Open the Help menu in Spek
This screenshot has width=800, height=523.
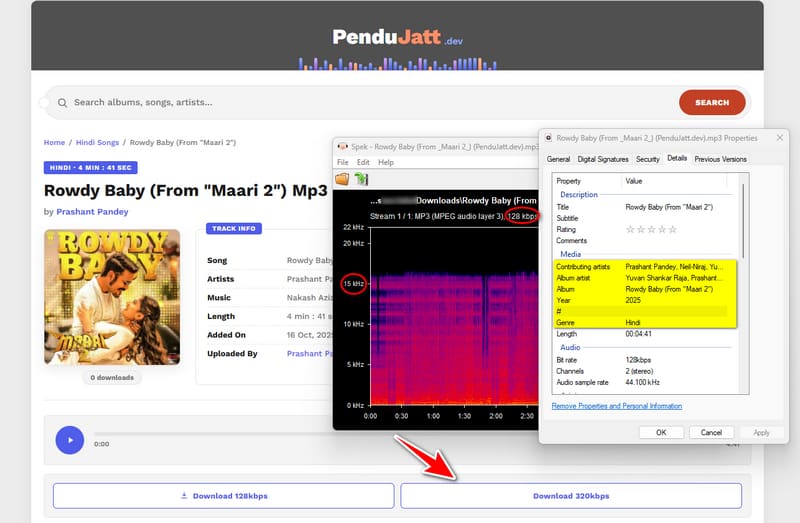pos(386,162)
